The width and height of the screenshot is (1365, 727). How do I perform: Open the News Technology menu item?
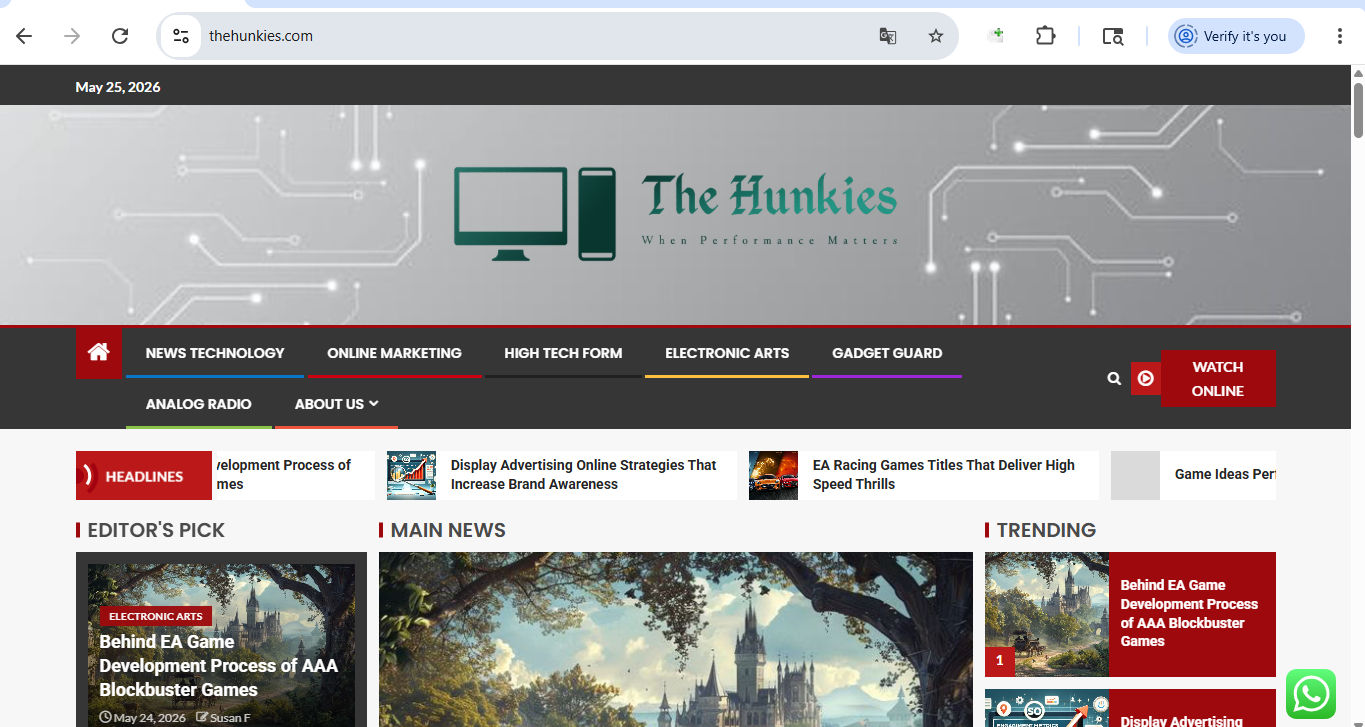(215, 353)
